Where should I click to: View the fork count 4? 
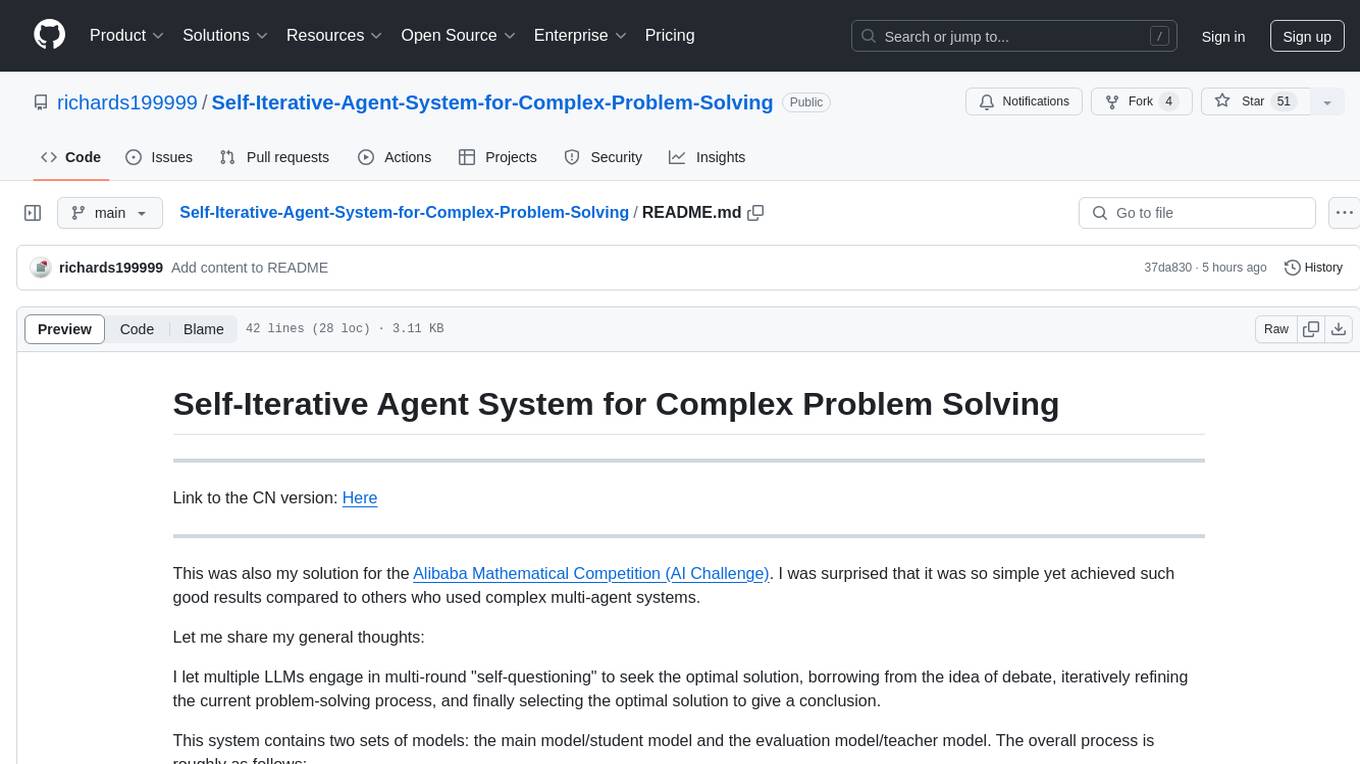(1169, 102)
